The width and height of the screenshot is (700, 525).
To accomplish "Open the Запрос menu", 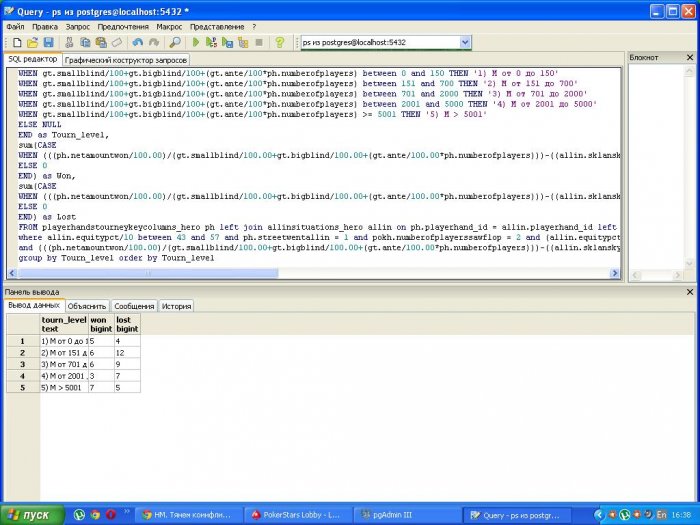I will coord(77,26).
